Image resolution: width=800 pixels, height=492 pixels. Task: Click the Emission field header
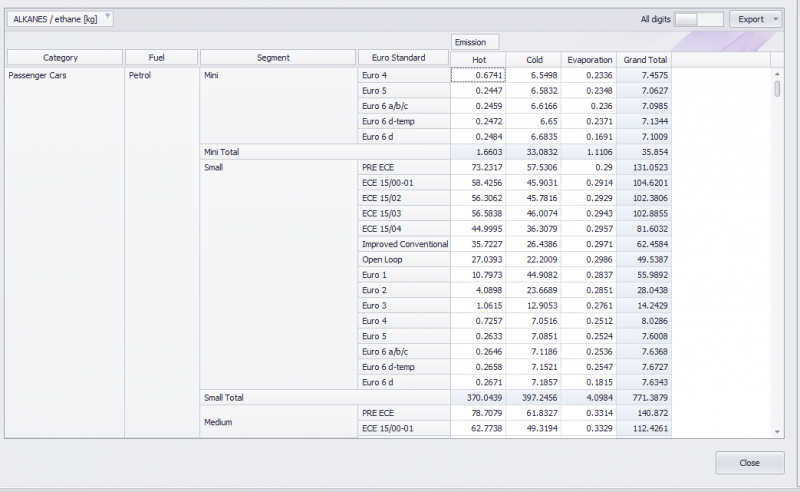pos(474,42)
